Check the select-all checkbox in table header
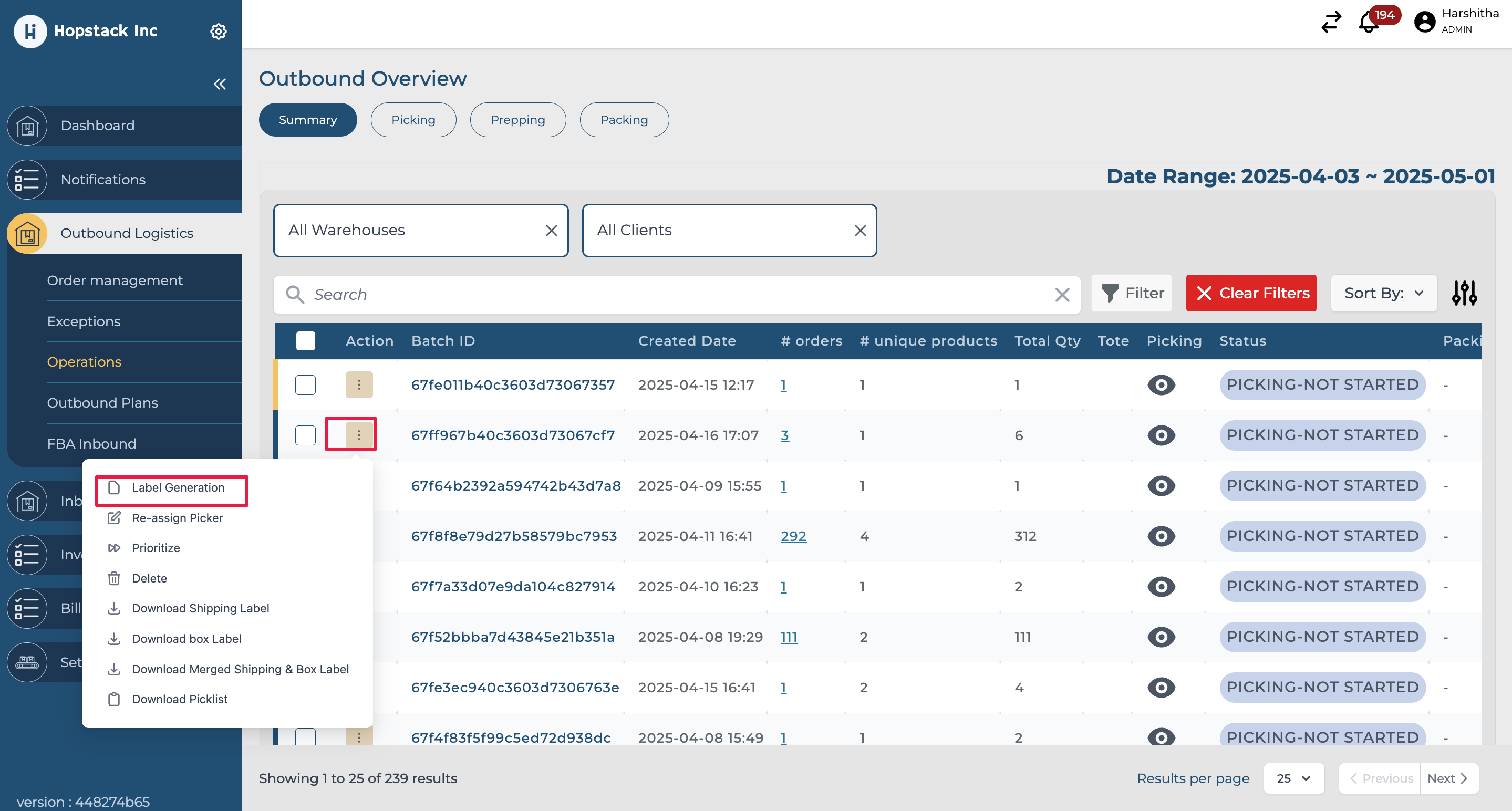 click(x=305, y=341)
